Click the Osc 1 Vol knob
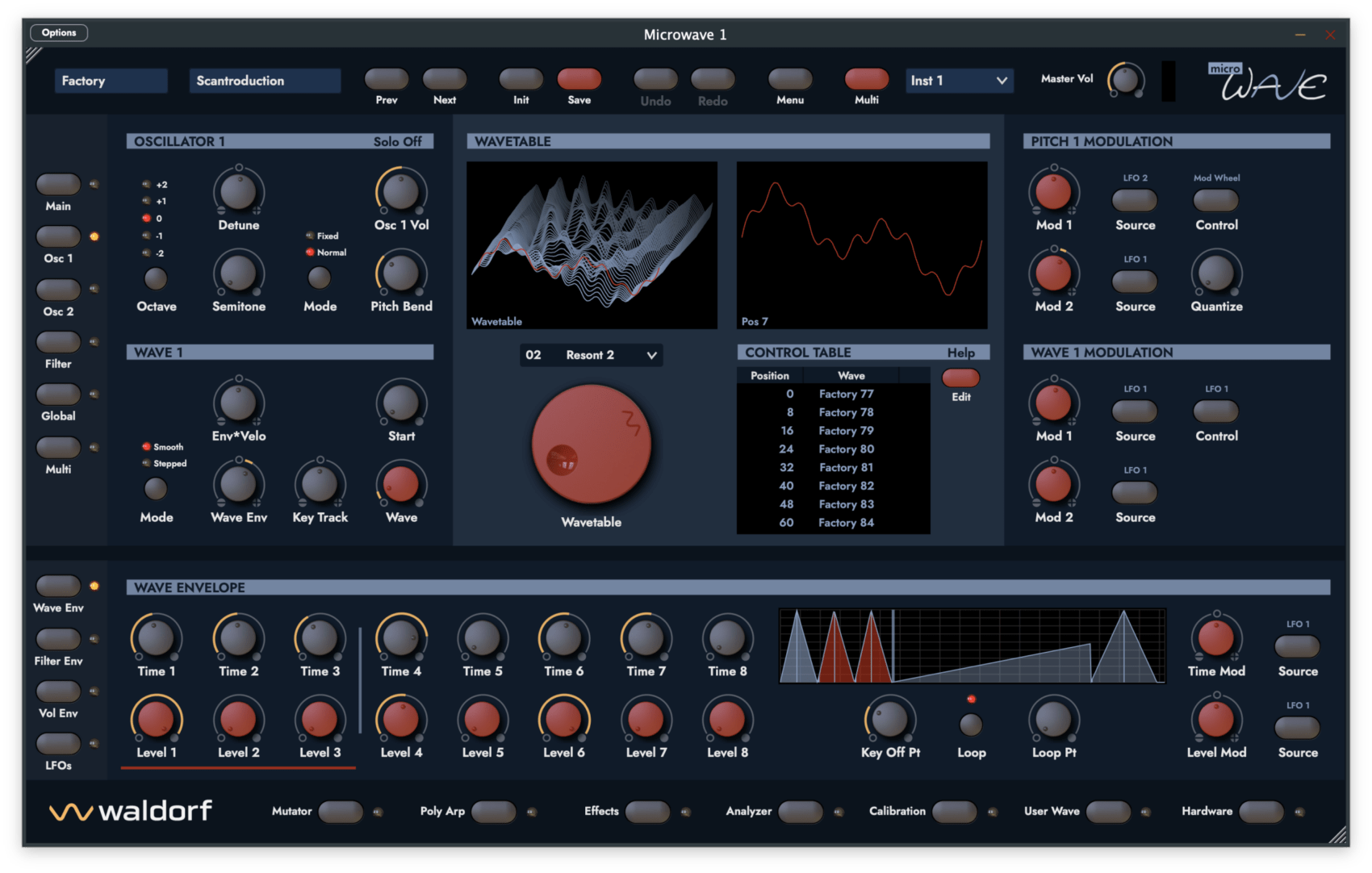This screenshot has width=1372, height=873. pyautogui.click(x=401, y=192)
